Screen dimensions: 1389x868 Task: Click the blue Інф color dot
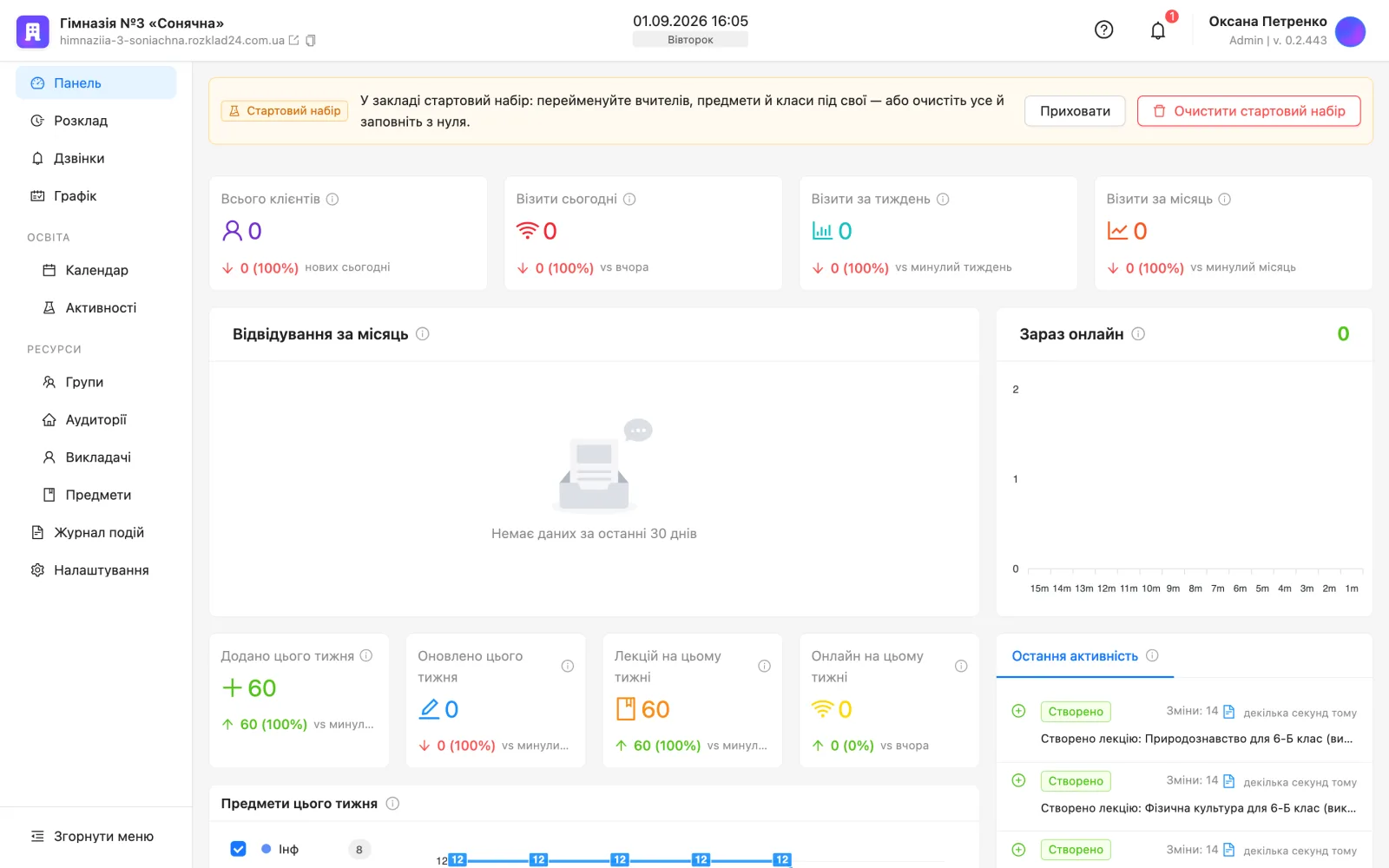click(x=267, y=849)
